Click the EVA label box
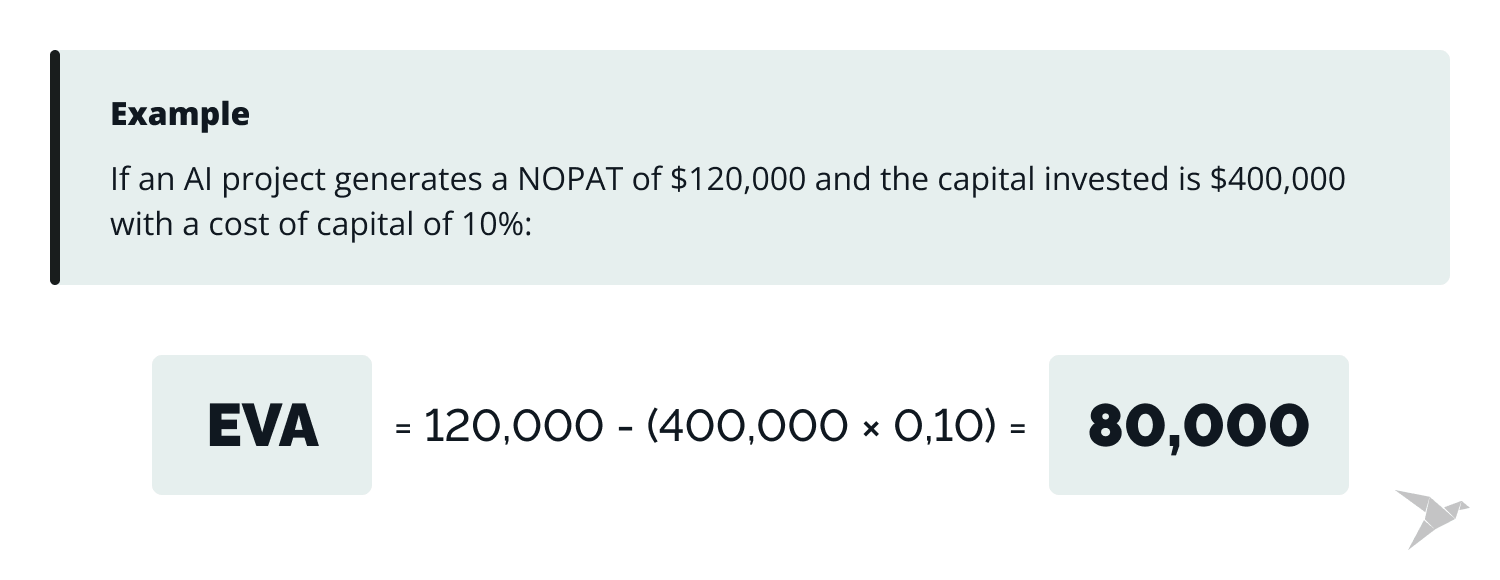The height and width of the screenshot is (580, 1500). 262,425
